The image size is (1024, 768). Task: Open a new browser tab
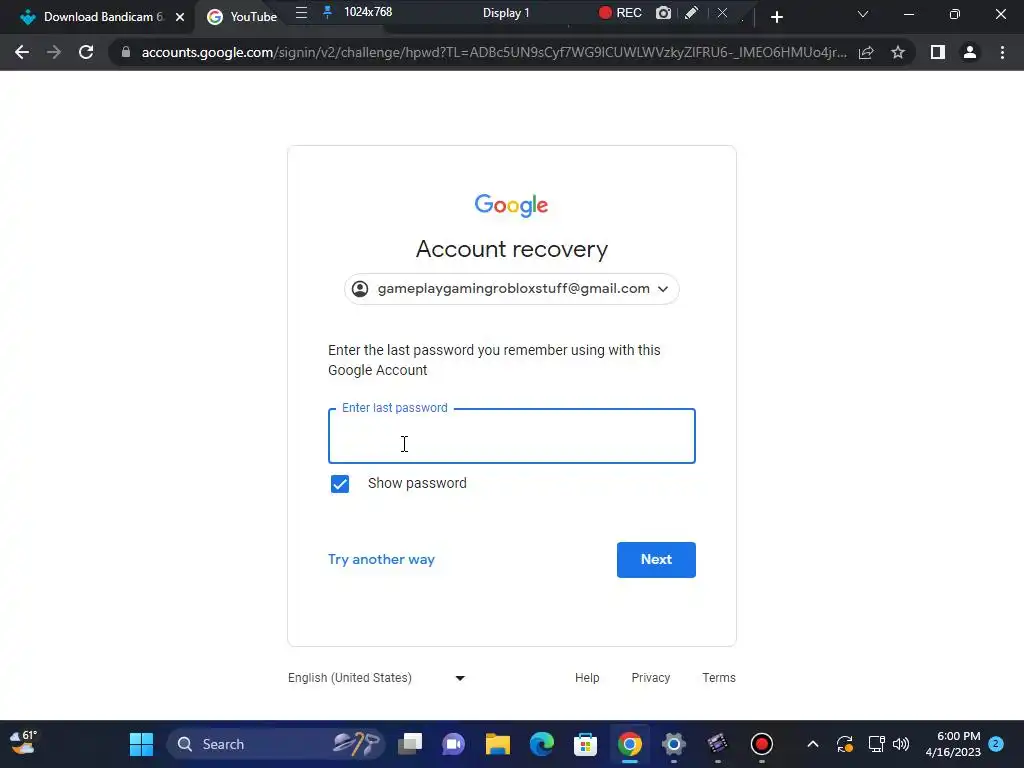[x=776, y=17]
